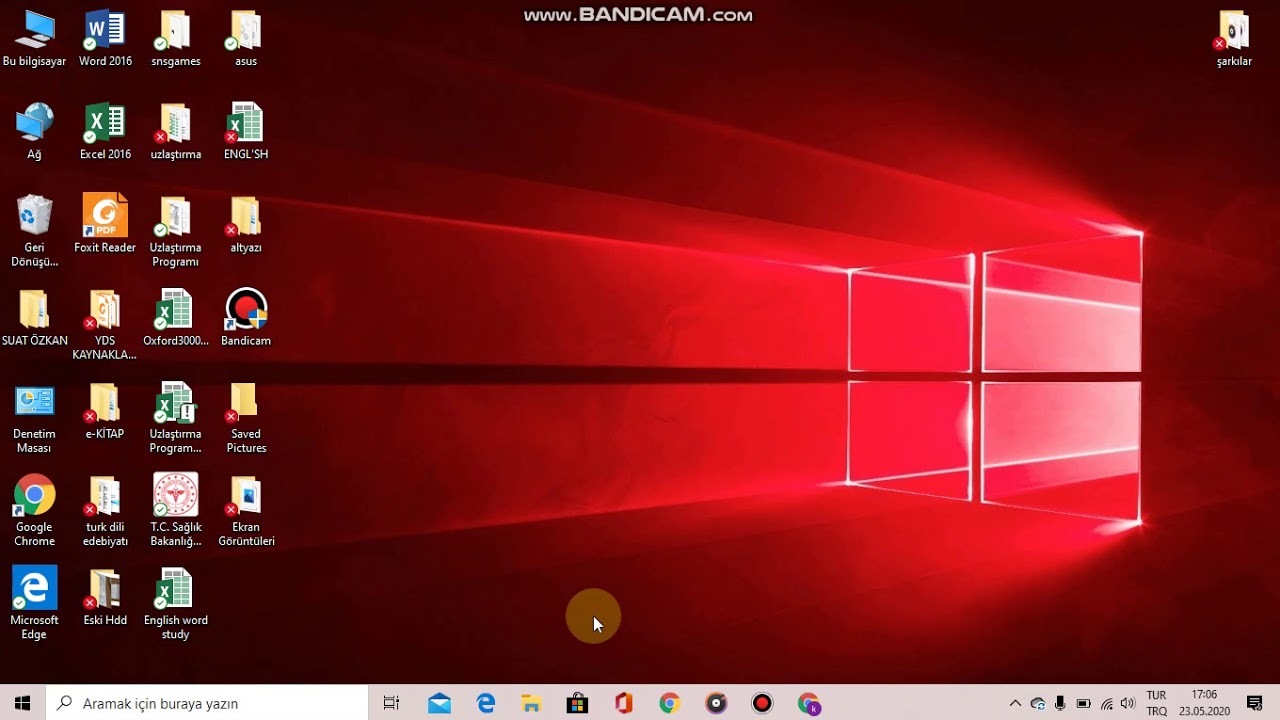Launch the Foxit Reader shortcut
1280x720 pixels.
tap(105, 225)
